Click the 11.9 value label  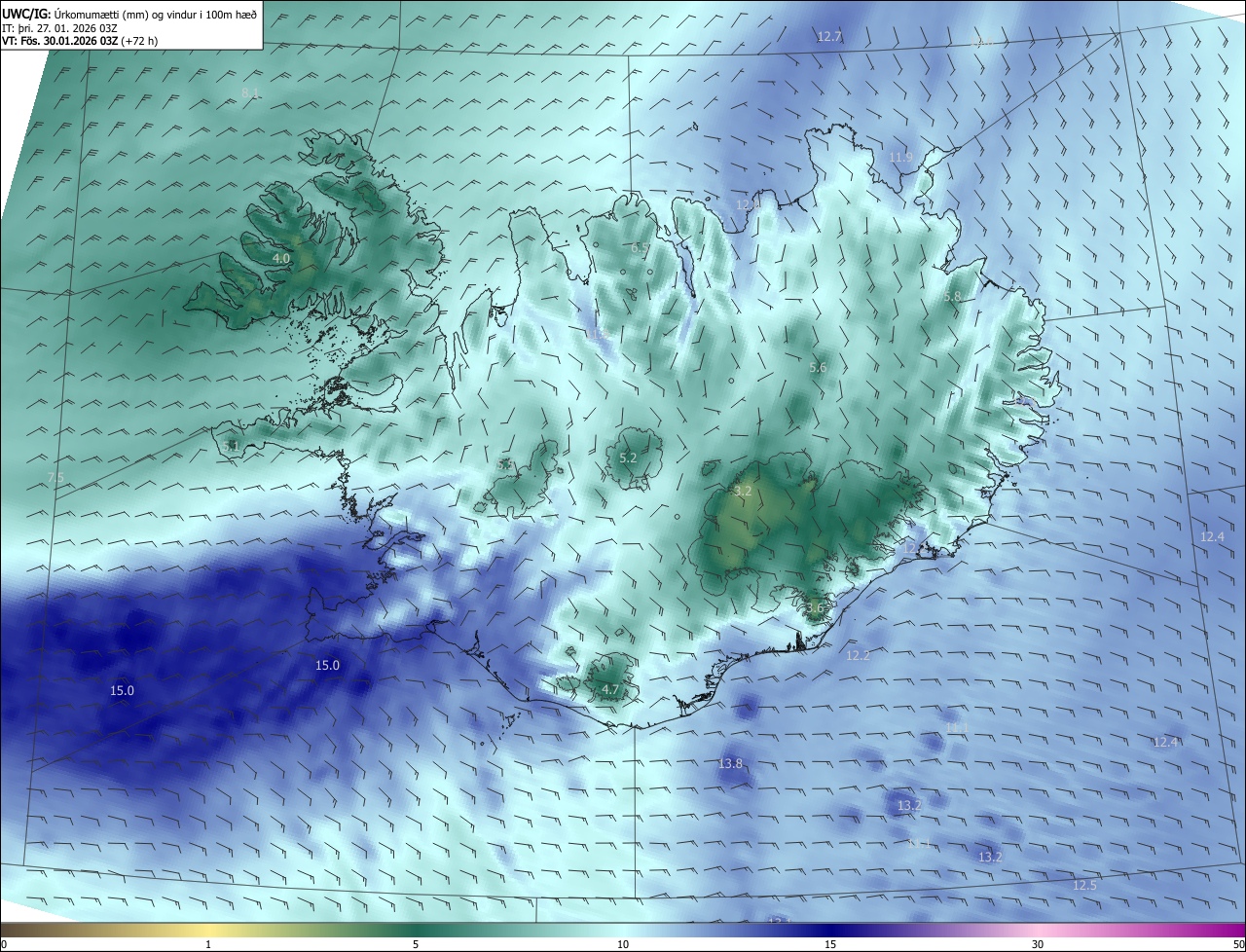[900, 157]
